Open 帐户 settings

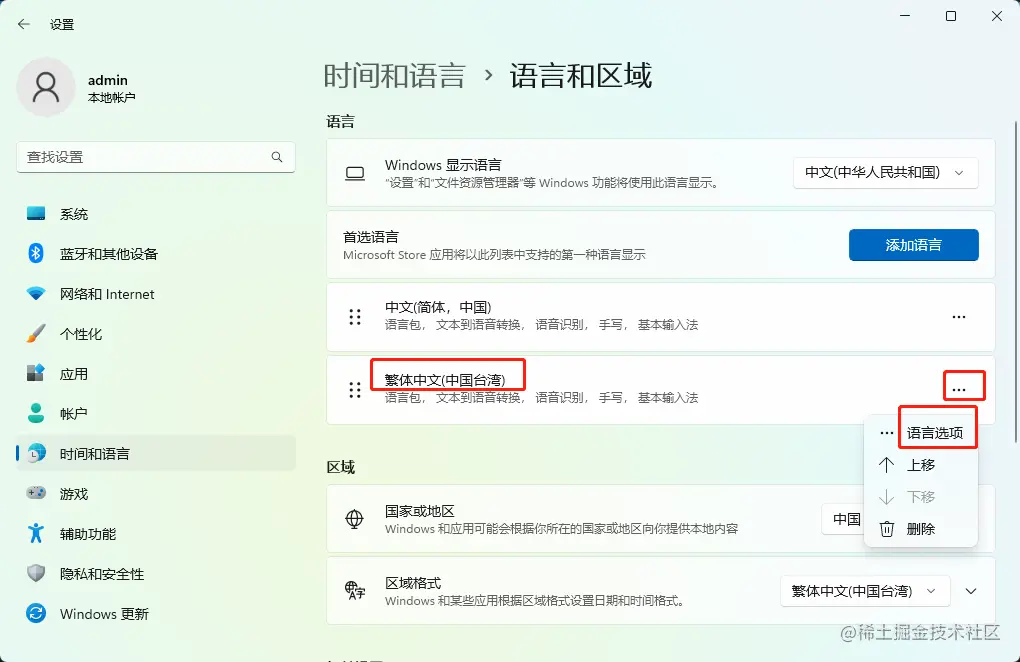coord(156,414)
